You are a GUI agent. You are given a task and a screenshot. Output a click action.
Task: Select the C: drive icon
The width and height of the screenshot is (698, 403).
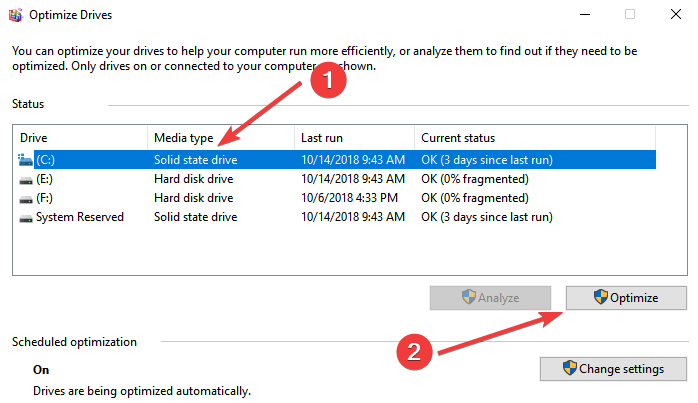point(26,159)
